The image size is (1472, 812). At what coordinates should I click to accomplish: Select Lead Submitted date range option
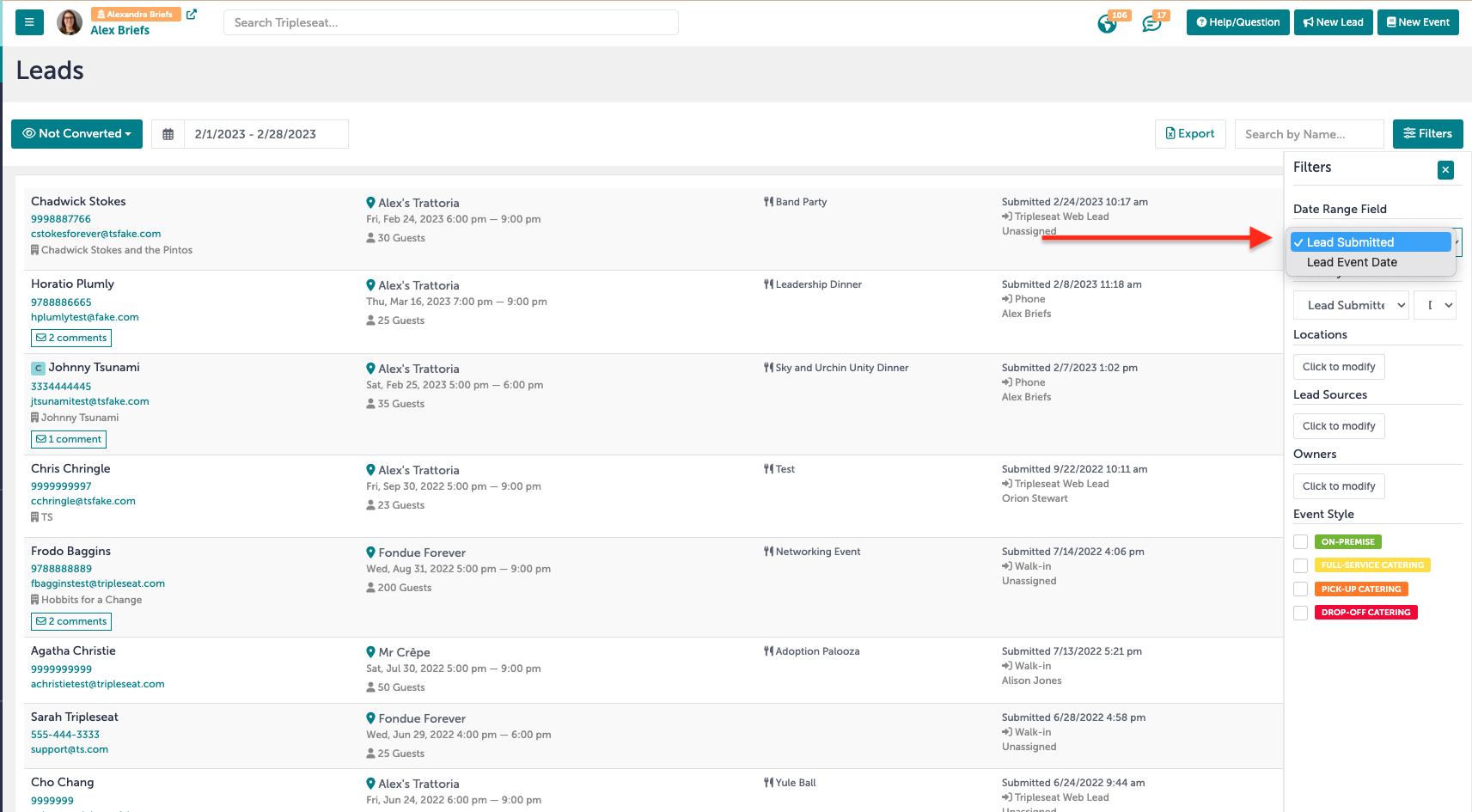(x=1371, y=242)
